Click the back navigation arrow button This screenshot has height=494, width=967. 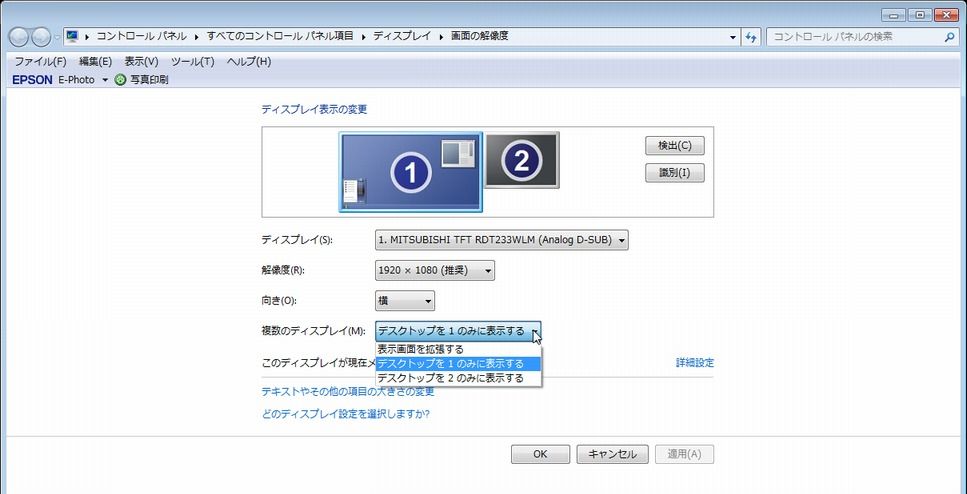[18, 37]
